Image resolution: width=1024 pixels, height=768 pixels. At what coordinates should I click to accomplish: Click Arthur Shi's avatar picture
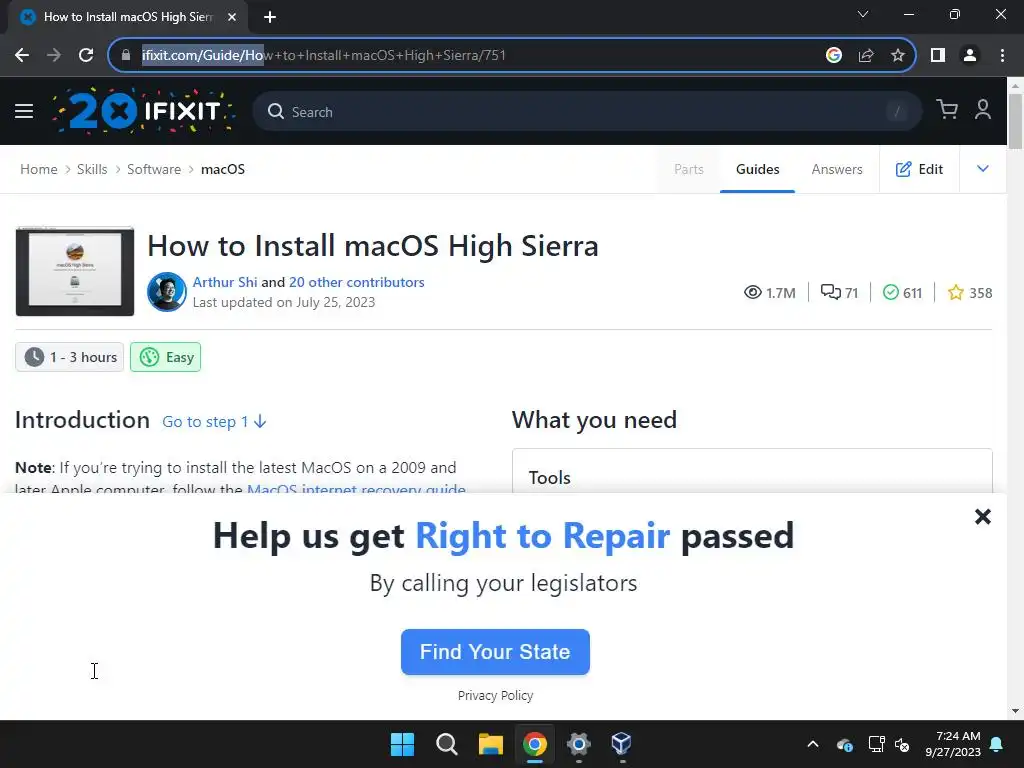click(x=167, y=292)
